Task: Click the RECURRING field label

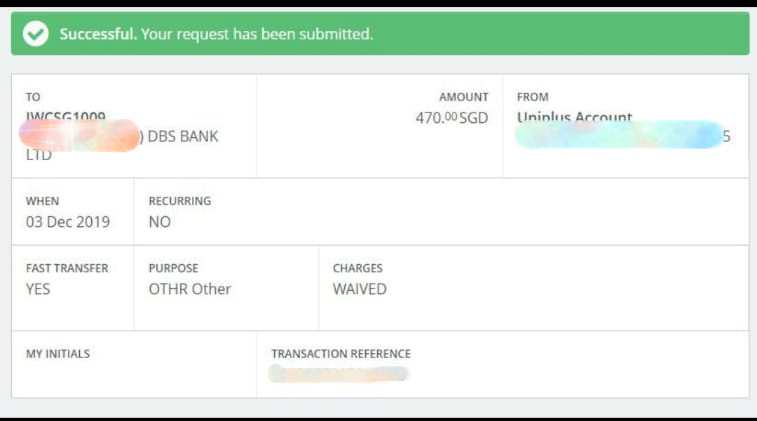Action: click(x=180, y=201)
